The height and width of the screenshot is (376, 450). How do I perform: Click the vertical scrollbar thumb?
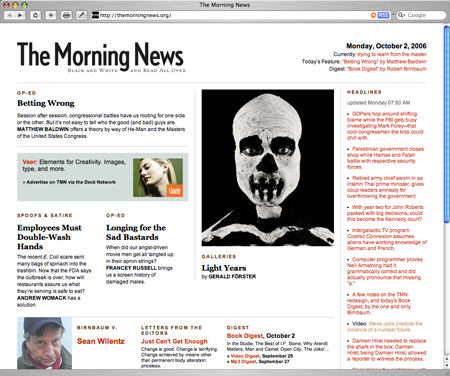coord(447,125)
